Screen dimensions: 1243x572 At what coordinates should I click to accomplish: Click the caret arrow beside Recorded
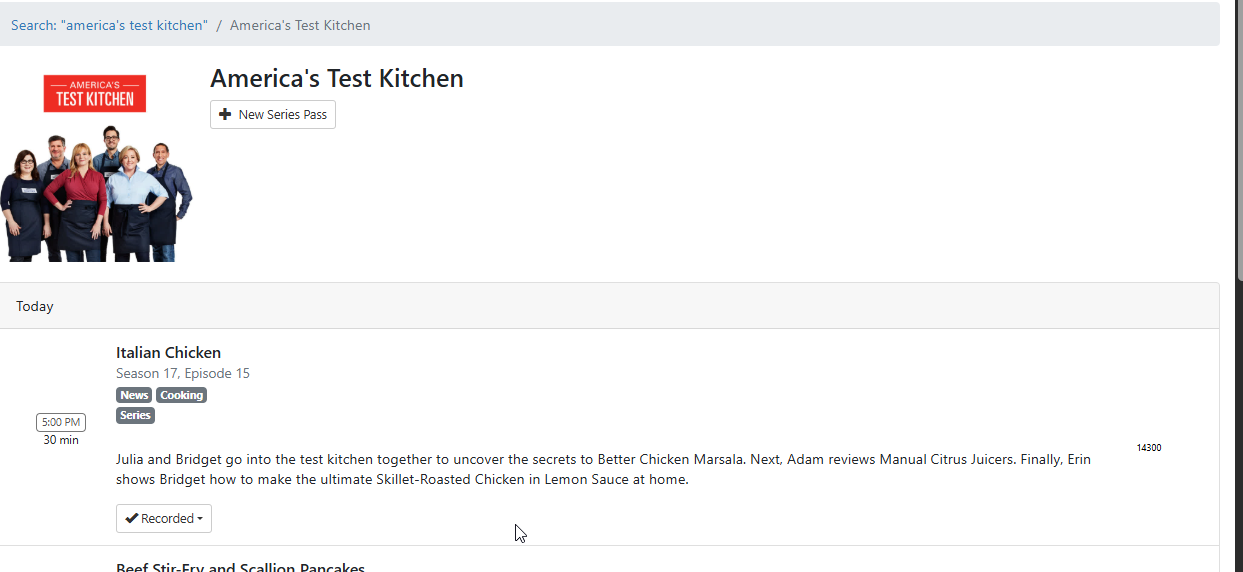200,519
